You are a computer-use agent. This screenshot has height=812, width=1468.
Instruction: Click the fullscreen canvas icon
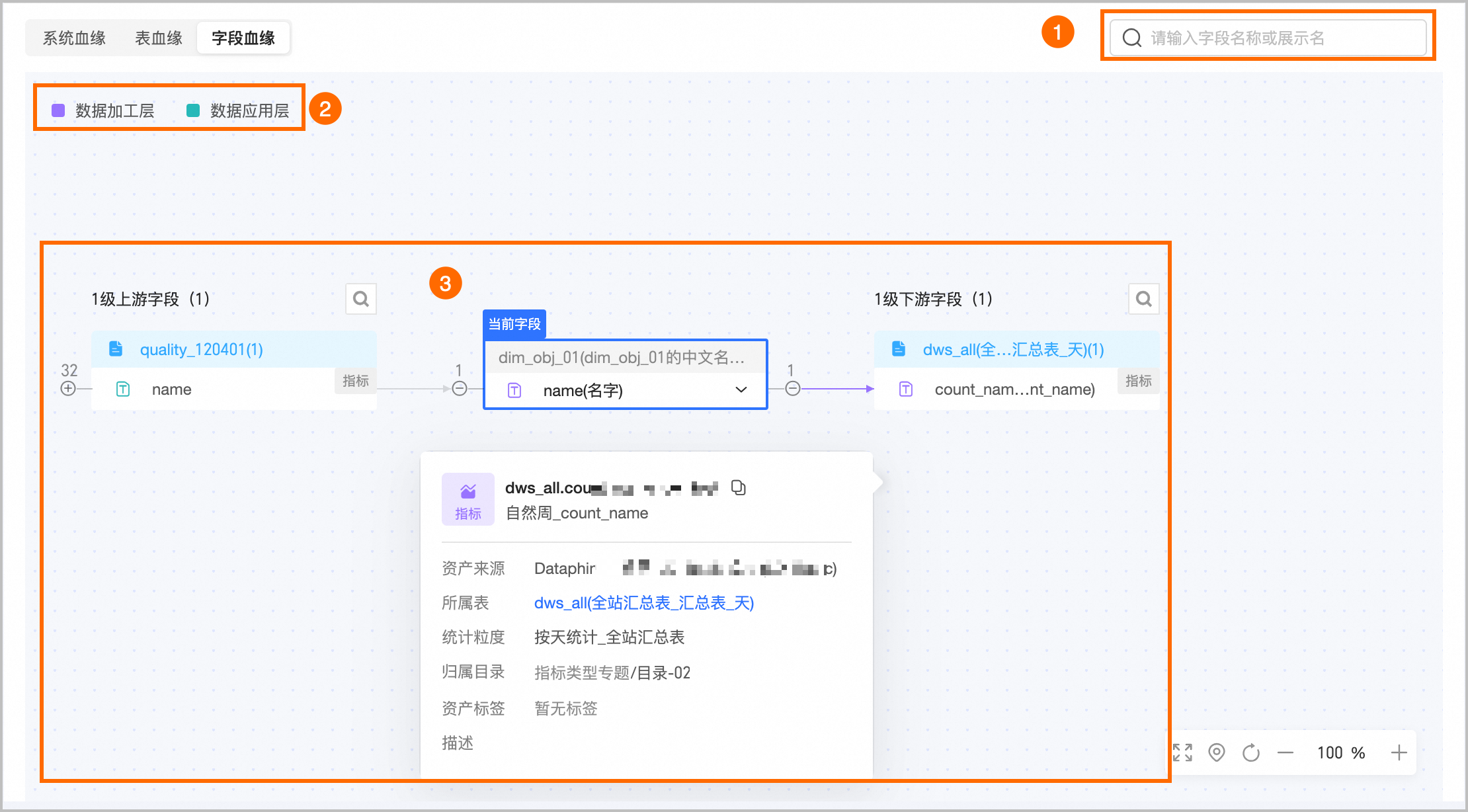[x=1182, y=752]
